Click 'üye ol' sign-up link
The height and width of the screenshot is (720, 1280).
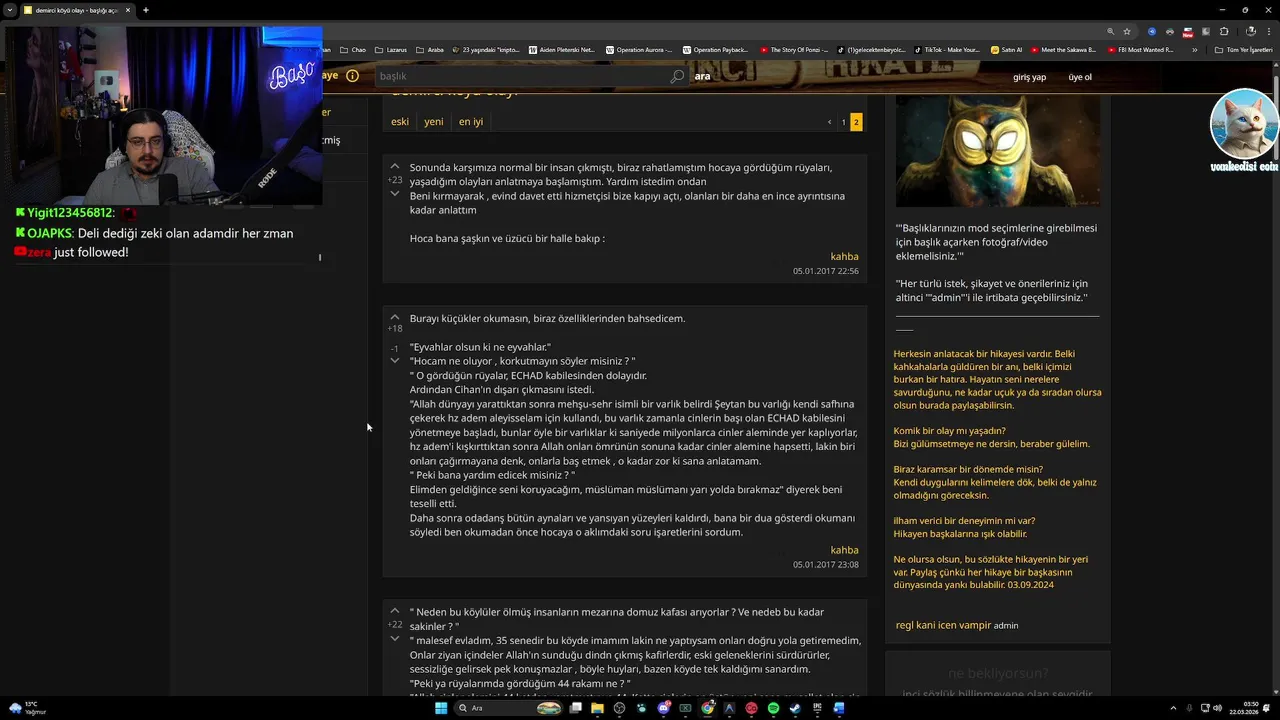pos(1080,77)
